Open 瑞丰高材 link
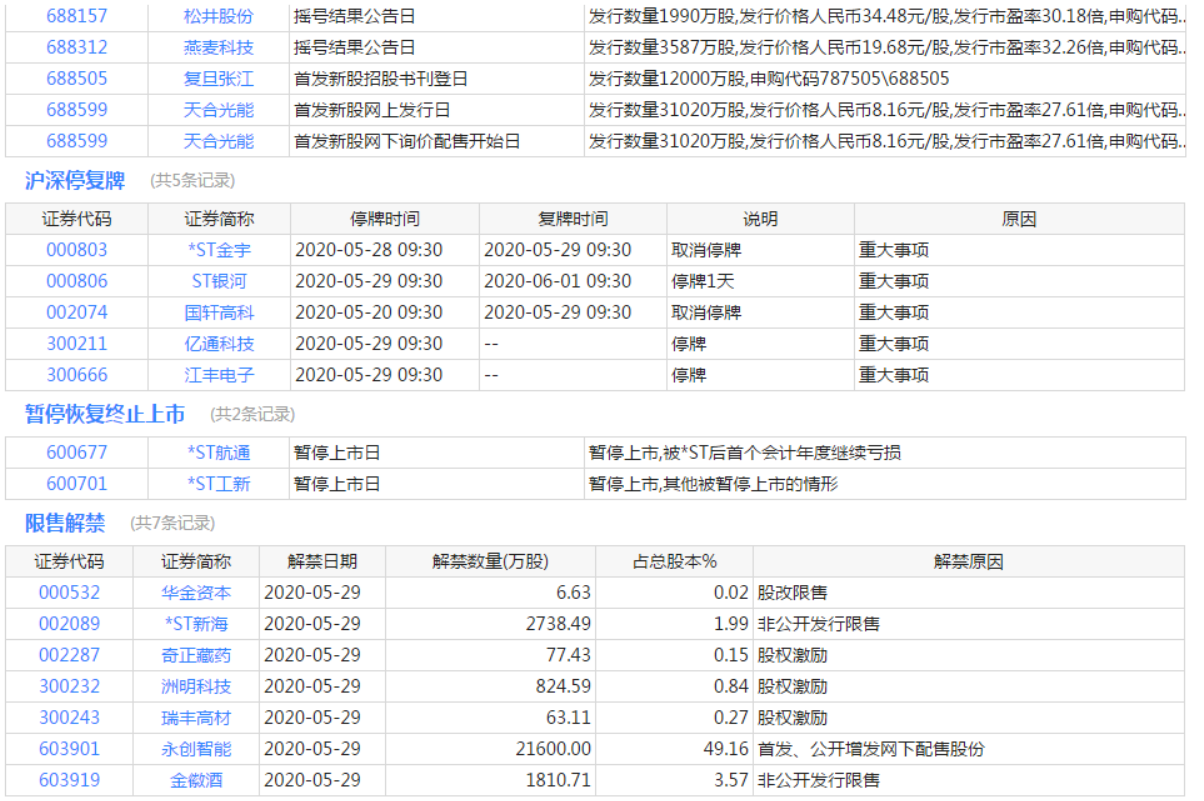This screenshot has width=1204, height=801. 196,717
